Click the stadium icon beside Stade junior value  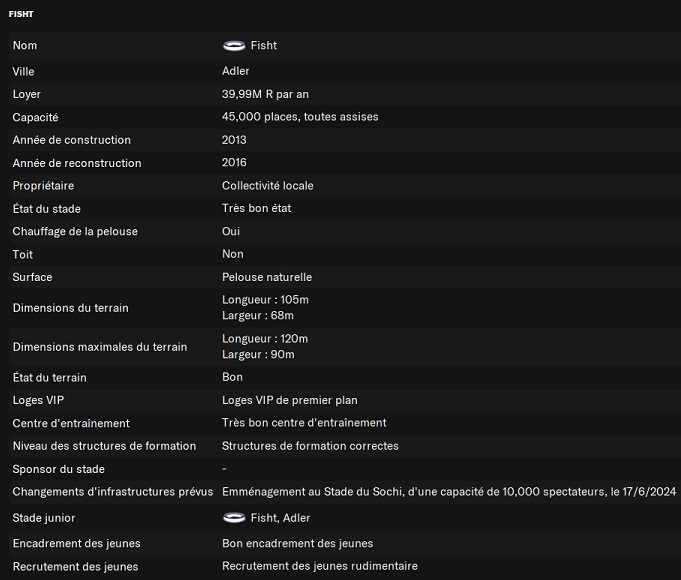[234, 518]
